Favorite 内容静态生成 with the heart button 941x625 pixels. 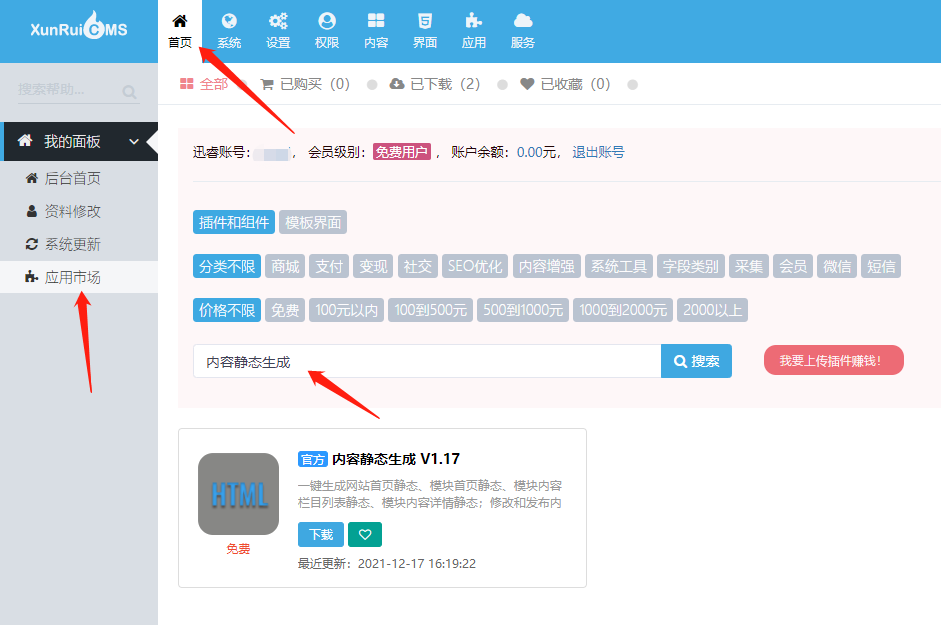(364, 535)
